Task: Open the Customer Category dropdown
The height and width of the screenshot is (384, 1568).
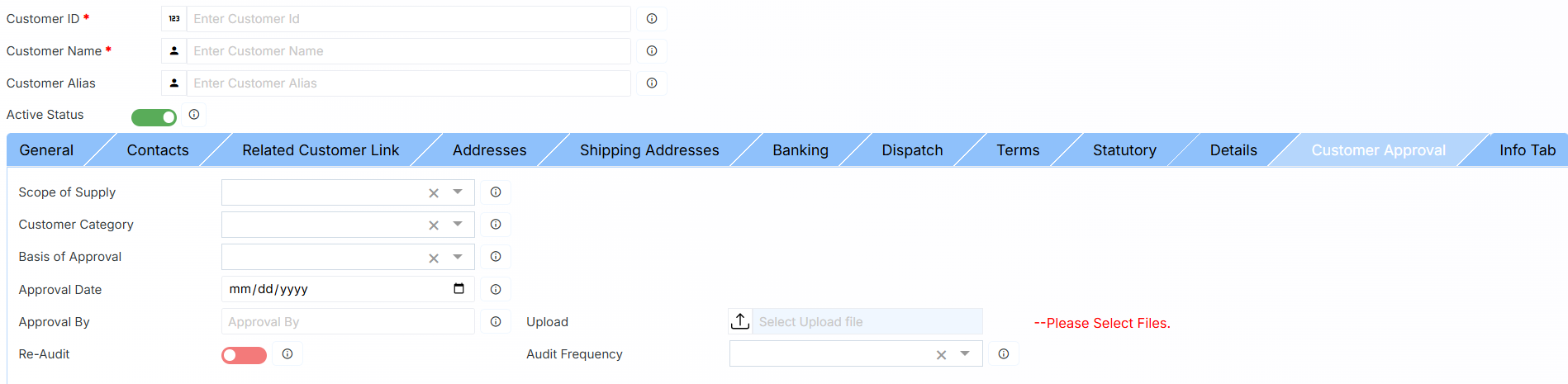Action: point(458,224)
